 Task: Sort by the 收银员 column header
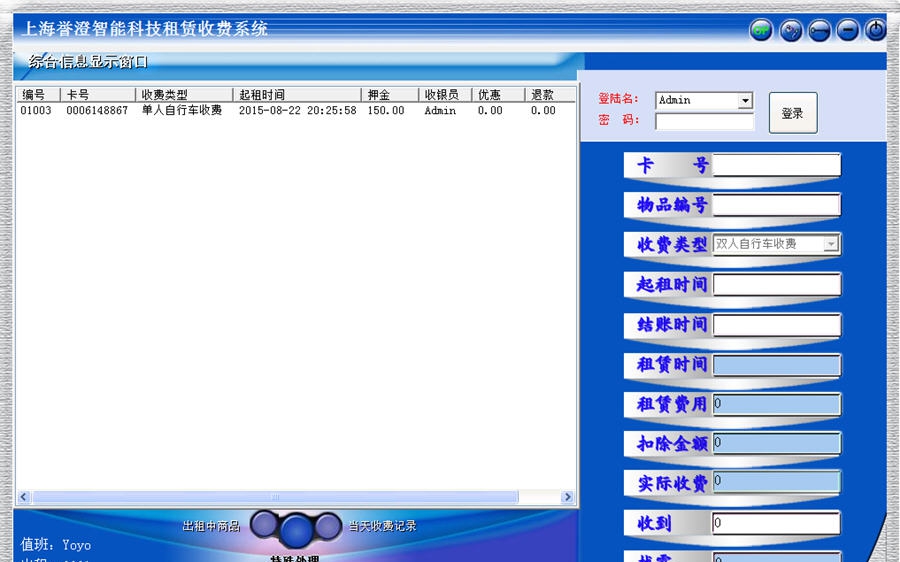(445, 95)
